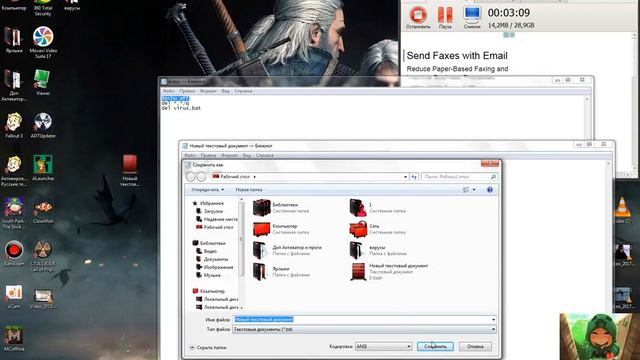
Task: Open the Справка menu in the back Notepad window
Action: pos(243,91)
